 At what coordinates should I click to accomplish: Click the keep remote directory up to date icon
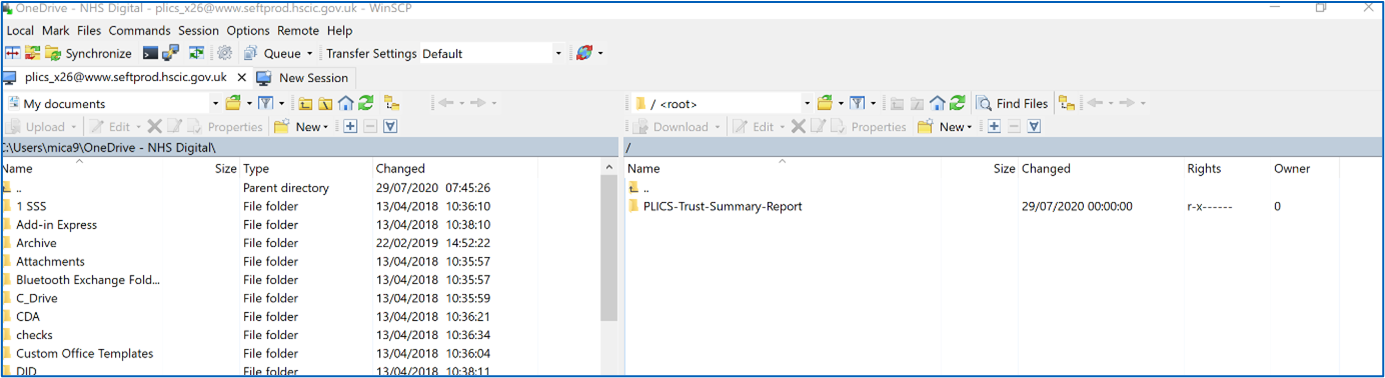click(197, 53)
